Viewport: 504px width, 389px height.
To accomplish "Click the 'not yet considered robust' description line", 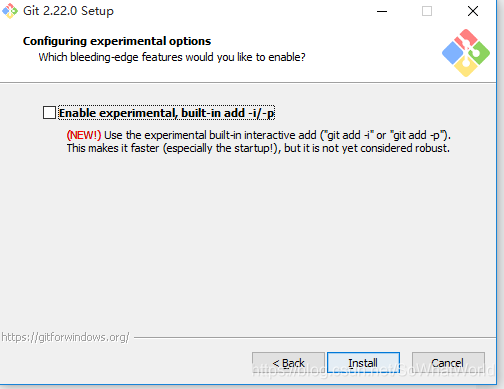I will (x=258, y=148).
